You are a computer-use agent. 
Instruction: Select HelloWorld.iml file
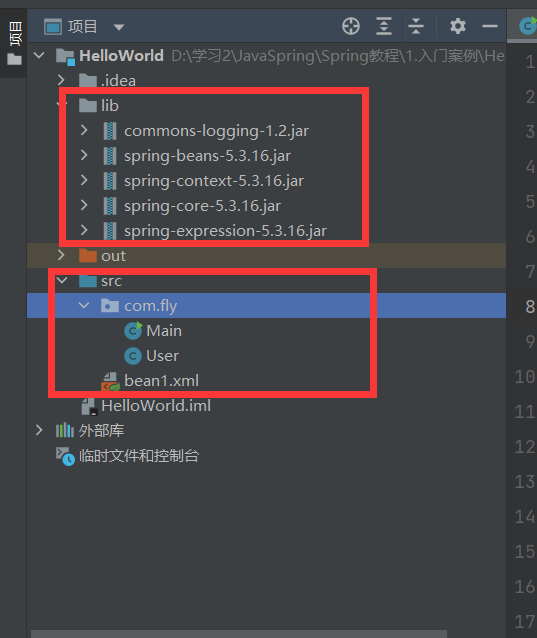(x=156, y=406)
